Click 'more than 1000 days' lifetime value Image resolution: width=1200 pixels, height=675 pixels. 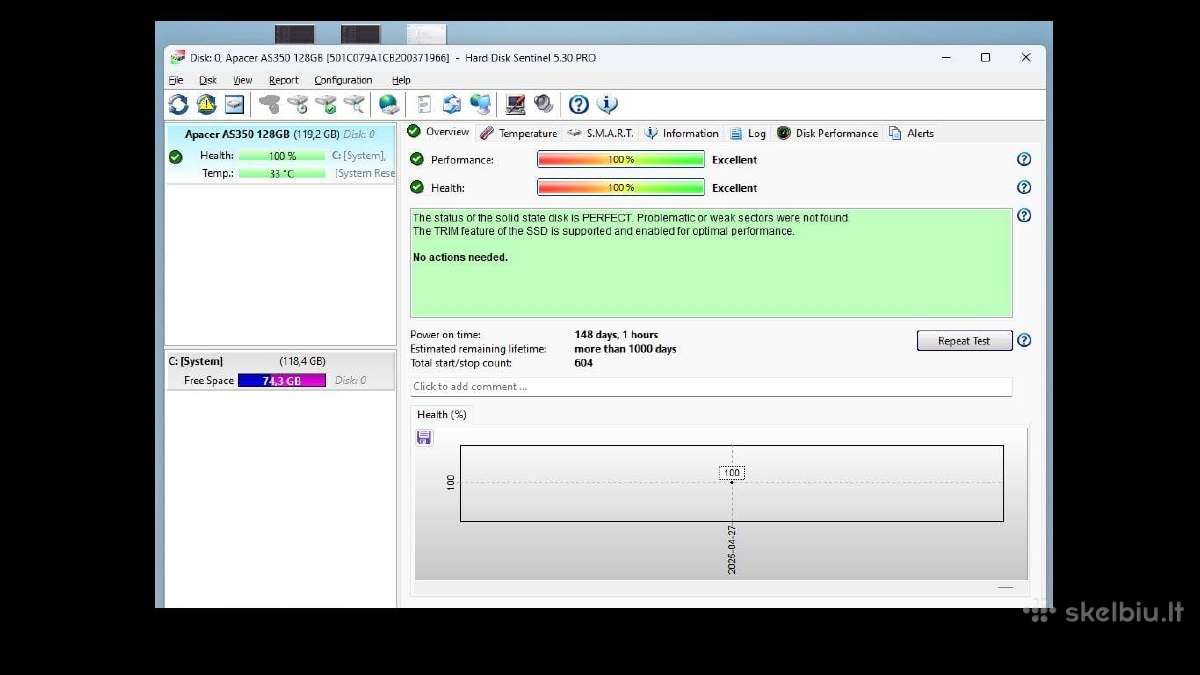625,349
